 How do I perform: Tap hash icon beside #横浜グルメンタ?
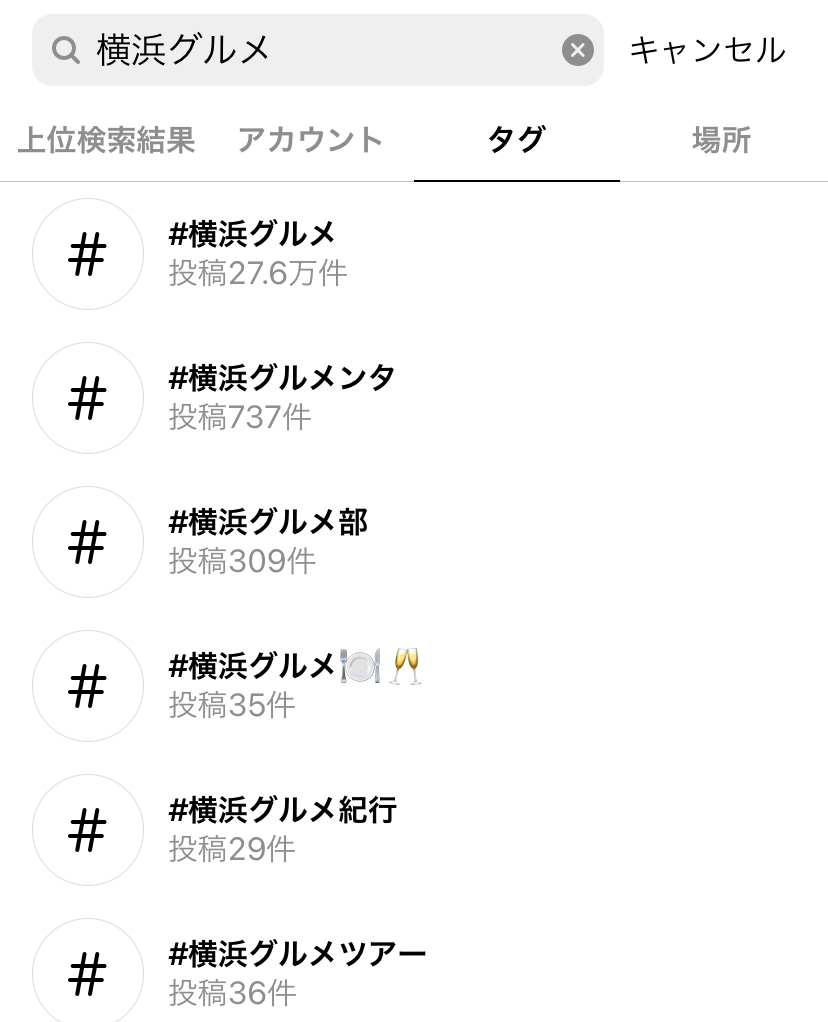pyautogui.click(x=88, y=398)
